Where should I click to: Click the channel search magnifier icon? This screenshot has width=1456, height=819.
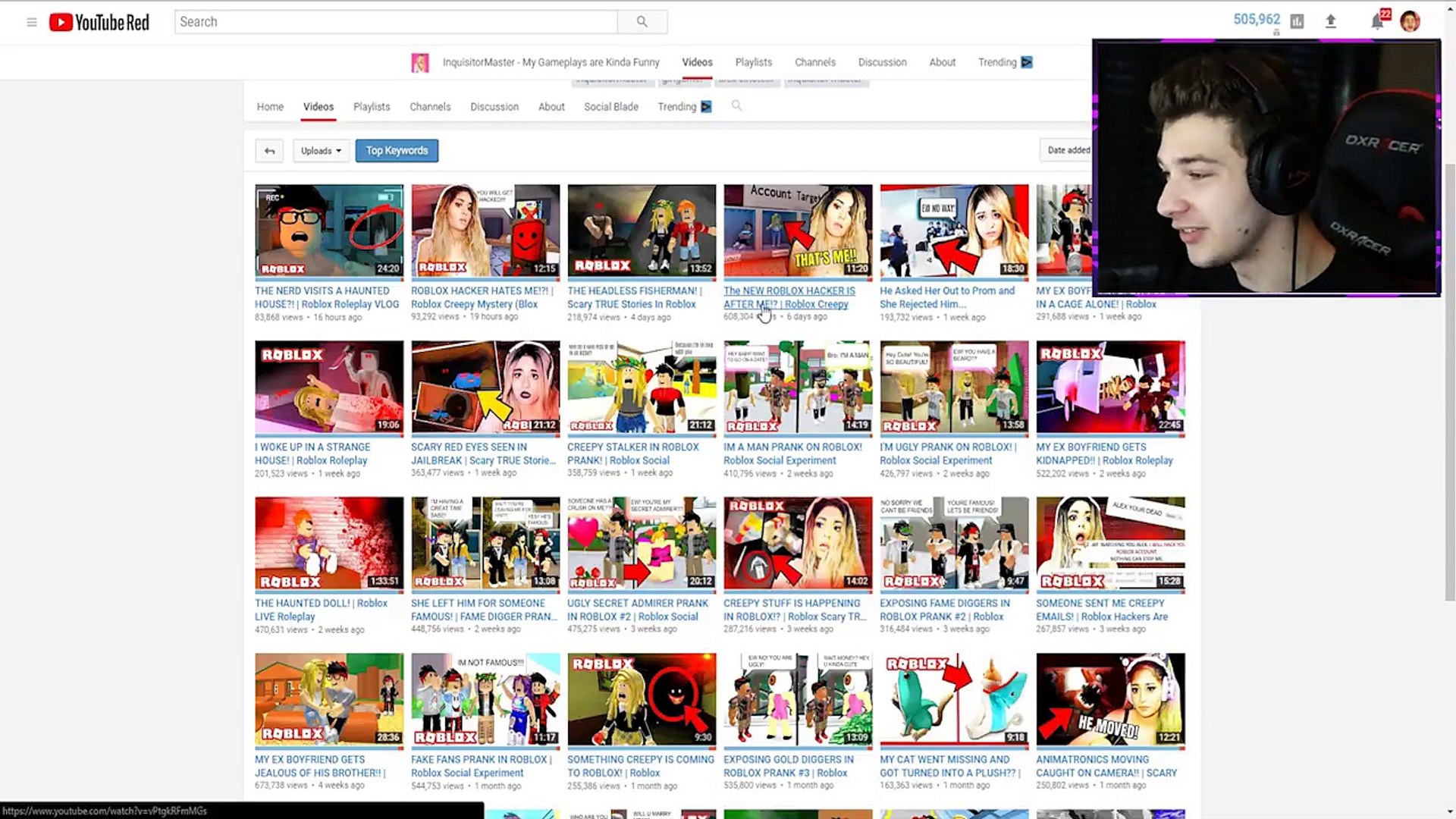point(736,106)
